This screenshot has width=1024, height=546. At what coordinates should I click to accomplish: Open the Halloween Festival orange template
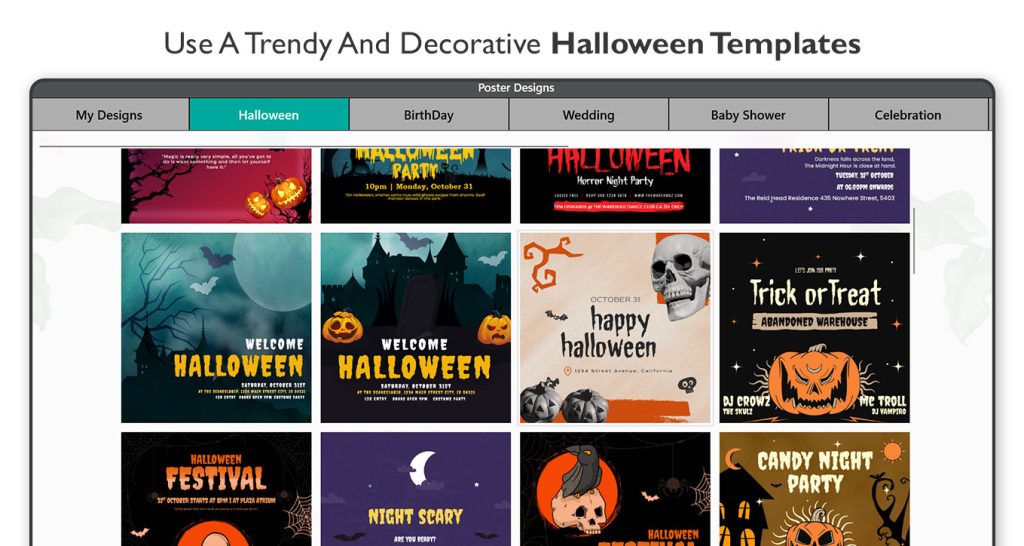(216, 489)
